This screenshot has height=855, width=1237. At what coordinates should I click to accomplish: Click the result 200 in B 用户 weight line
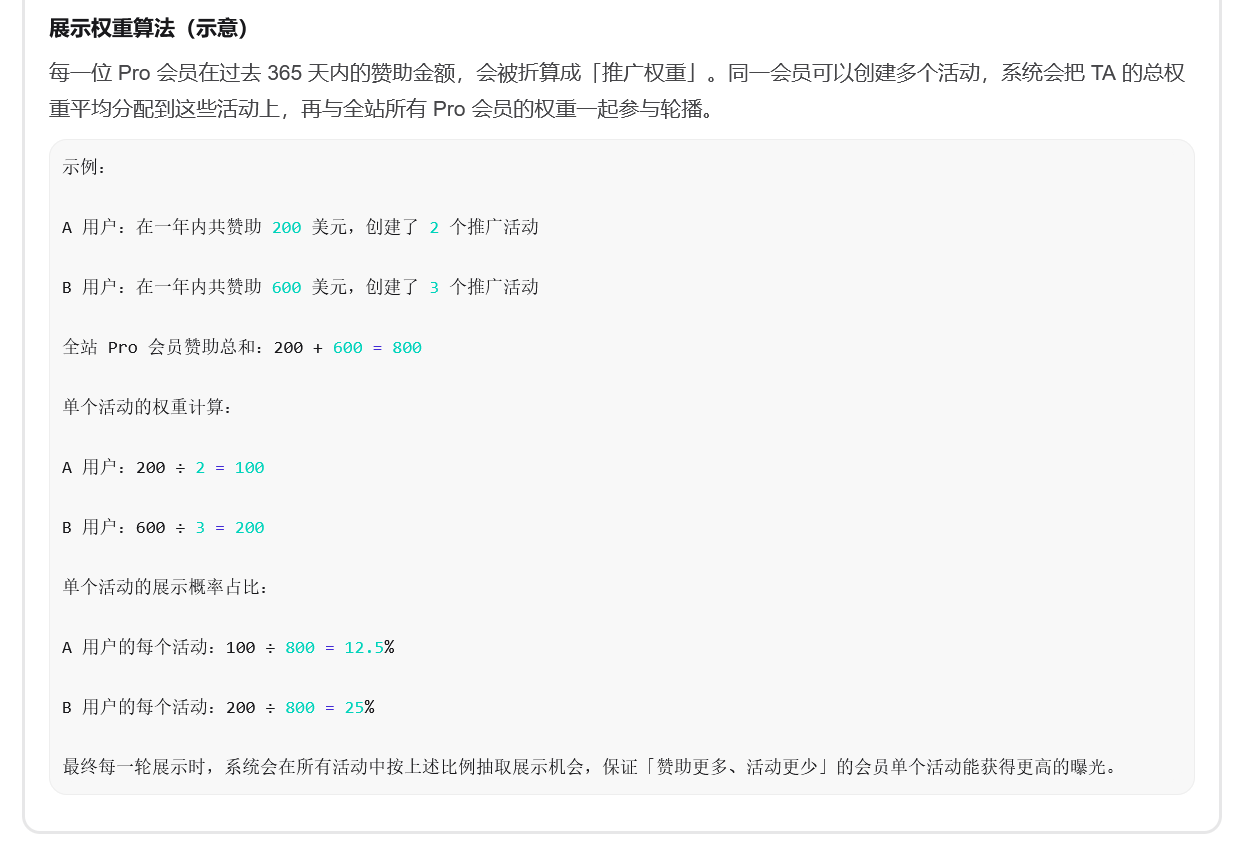click(x=249, y=527)
